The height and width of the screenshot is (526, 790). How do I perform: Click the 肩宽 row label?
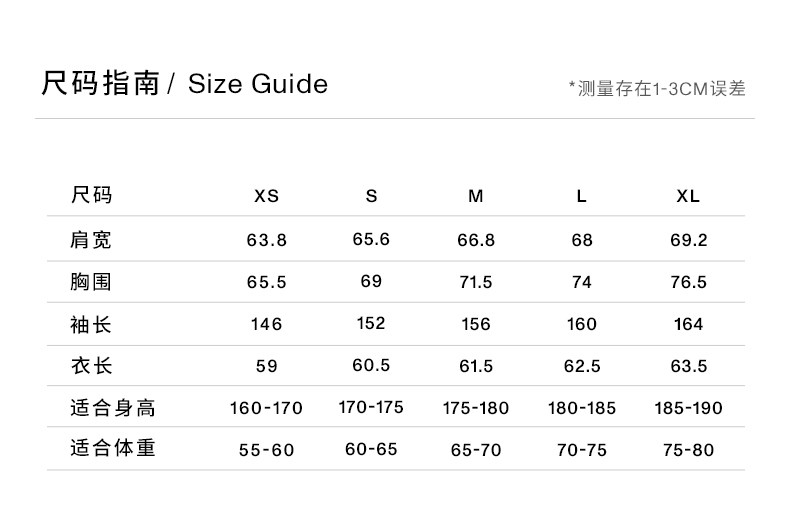tap(91, 240)
